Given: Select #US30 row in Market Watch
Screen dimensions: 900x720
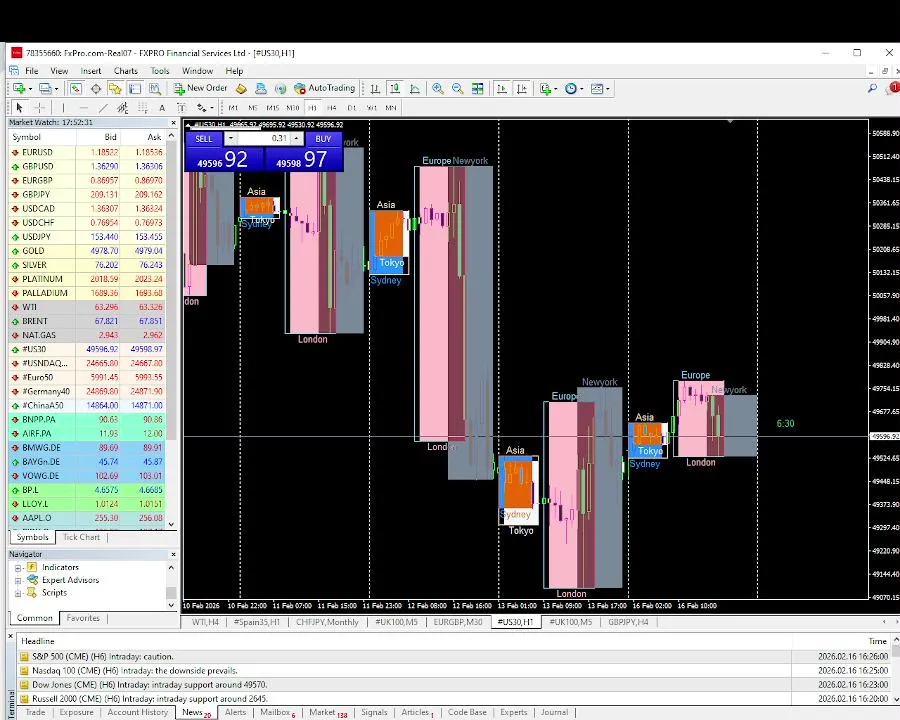Looking at the screenshot, I should [87, 349].
